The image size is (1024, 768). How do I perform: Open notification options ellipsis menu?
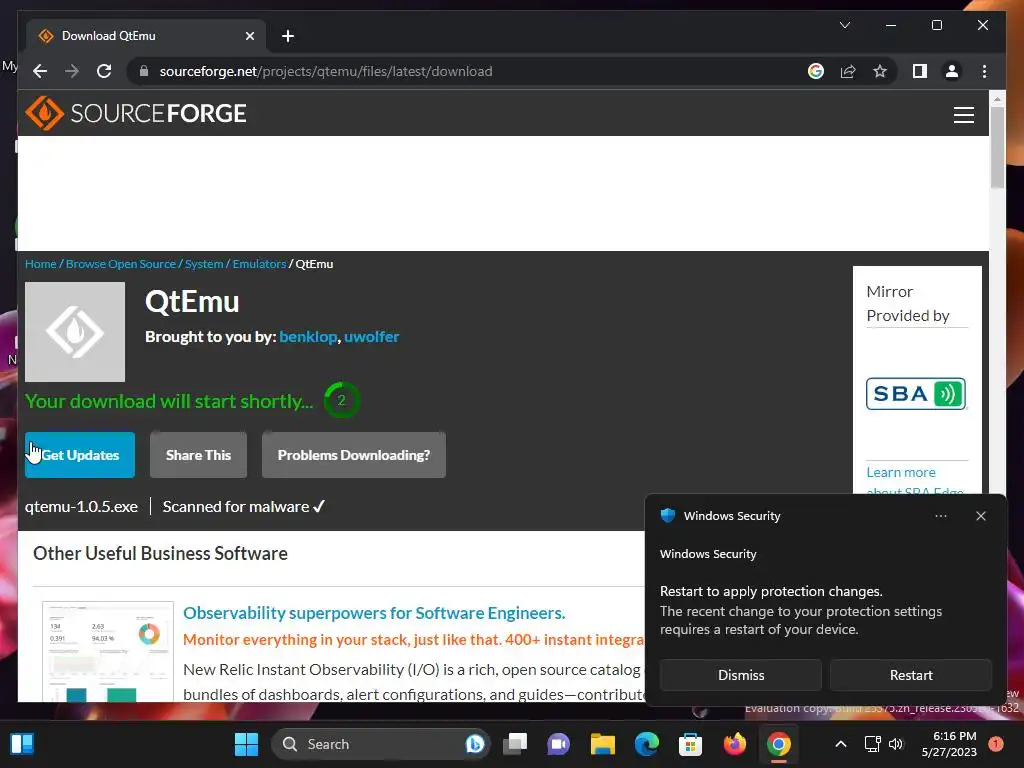point(940,516)
